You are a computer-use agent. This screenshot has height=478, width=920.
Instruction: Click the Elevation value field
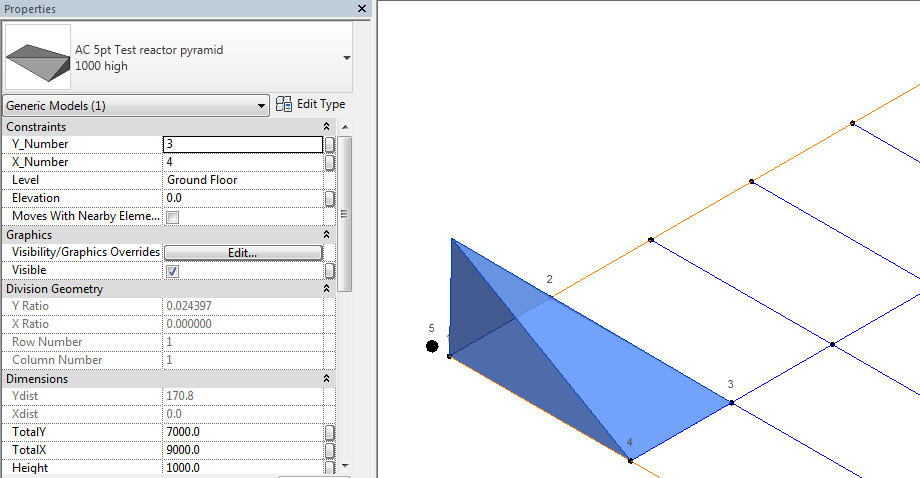tap(243, 198)
